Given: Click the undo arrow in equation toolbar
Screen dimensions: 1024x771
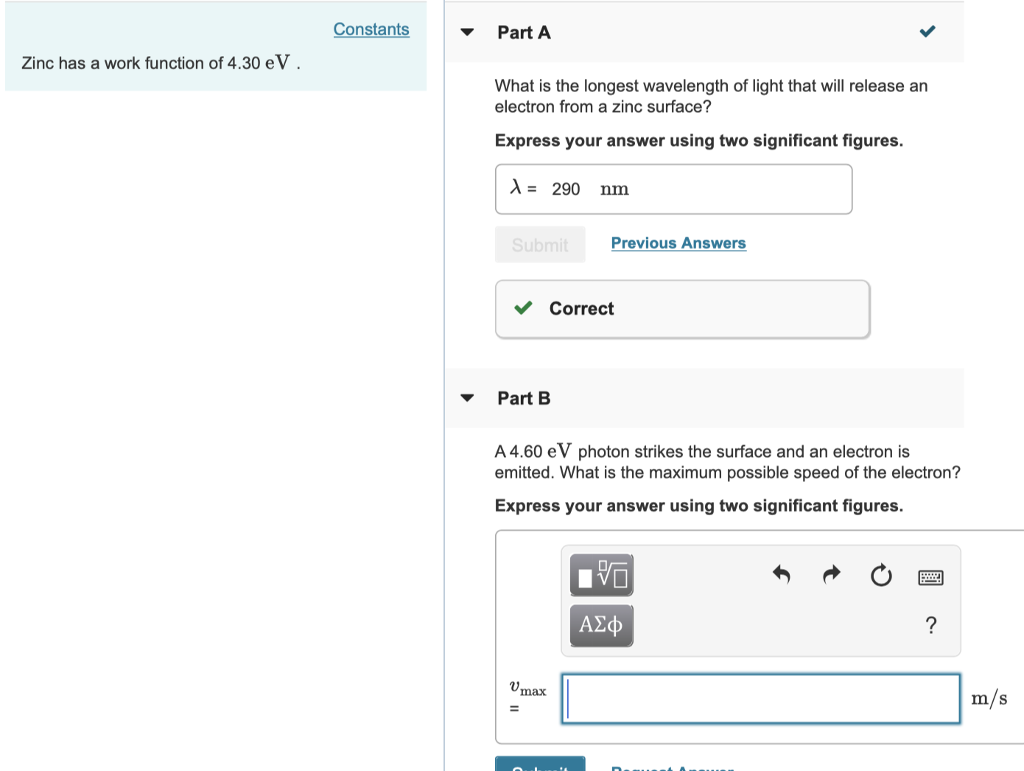Looking at the screenshot, I should coord(781,575).
